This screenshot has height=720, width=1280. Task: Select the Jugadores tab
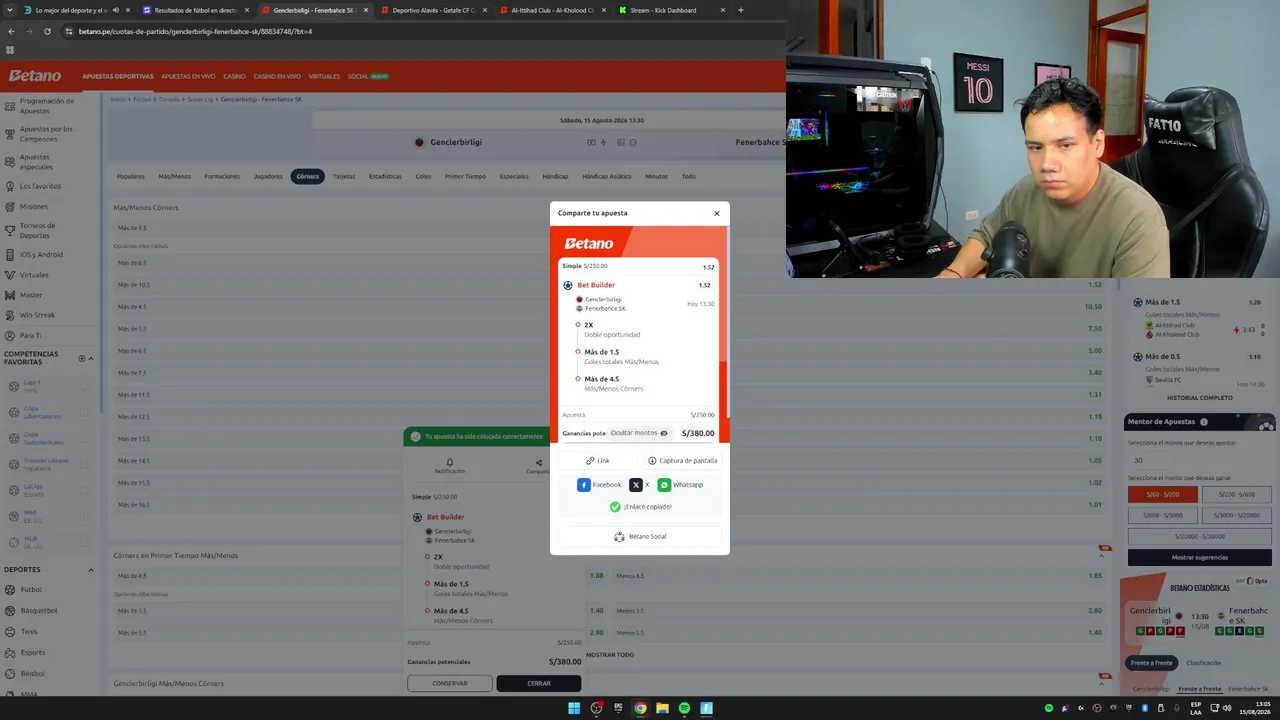[268, 177]
